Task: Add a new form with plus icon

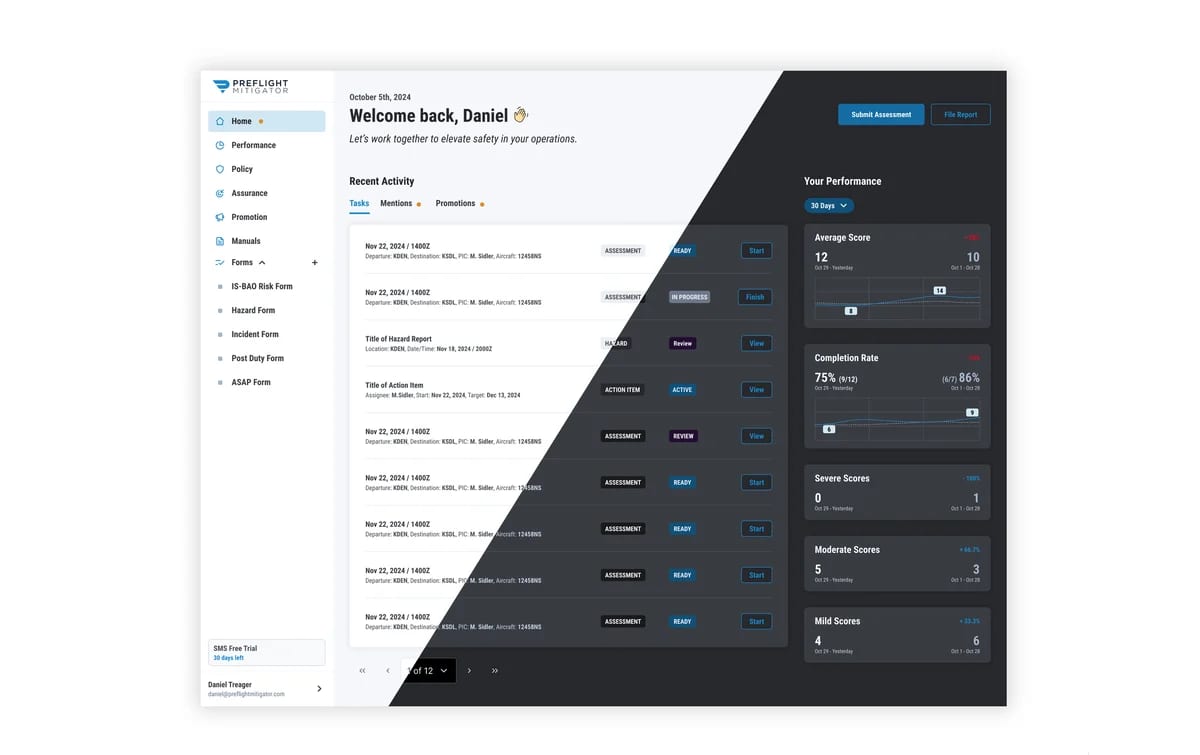Action: pyautogui.click(x=315, y=263)
